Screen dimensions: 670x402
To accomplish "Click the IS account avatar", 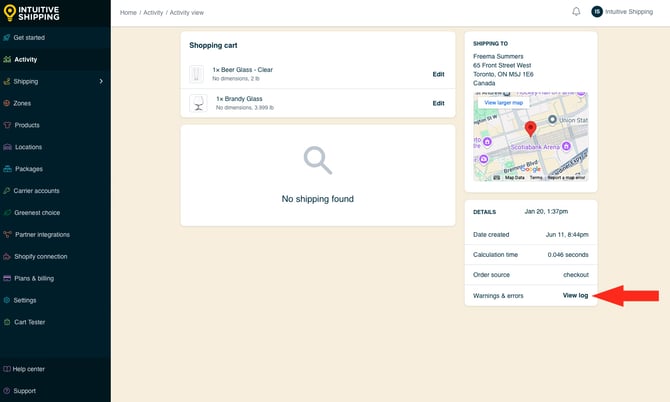I will point(597,12).
